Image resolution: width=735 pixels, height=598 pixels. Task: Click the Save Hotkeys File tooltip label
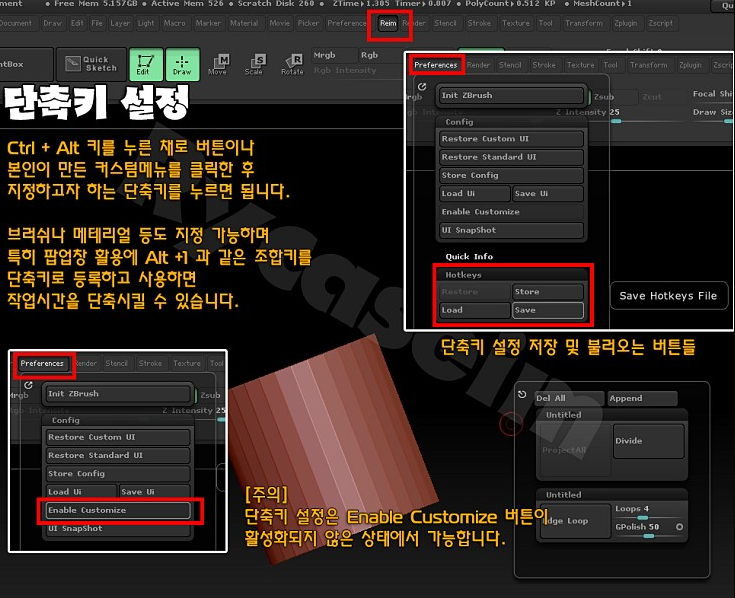(x=668, y=296)
